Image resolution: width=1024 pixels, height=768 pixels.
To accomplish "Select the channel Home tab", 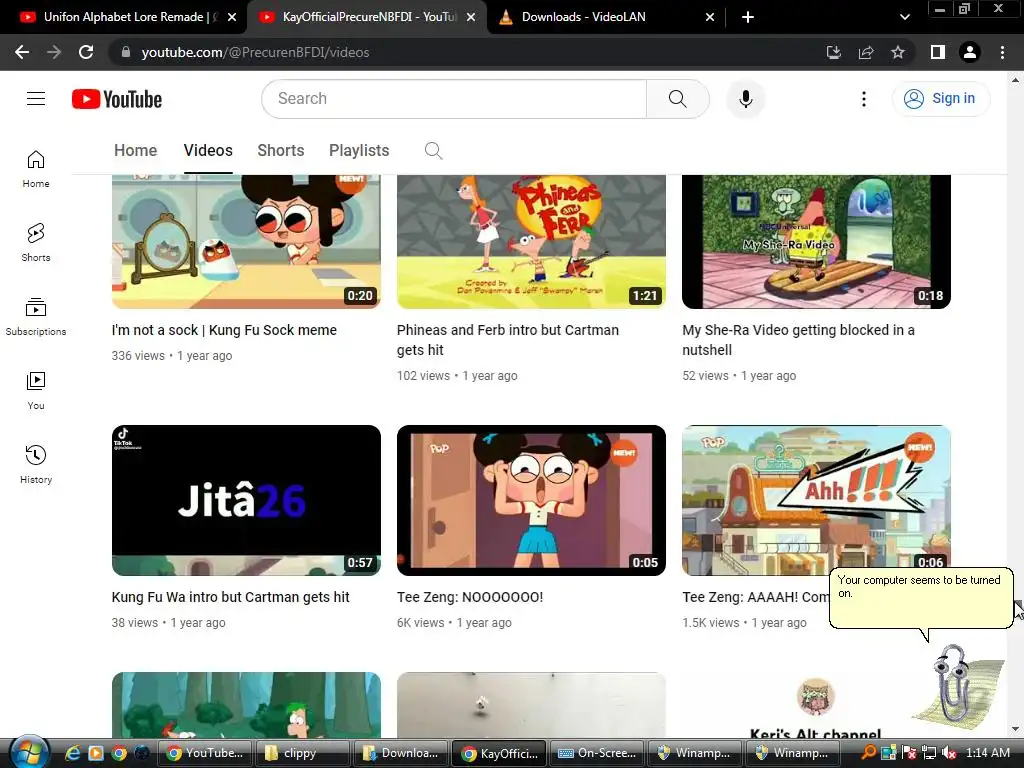I will pos(135,150).
